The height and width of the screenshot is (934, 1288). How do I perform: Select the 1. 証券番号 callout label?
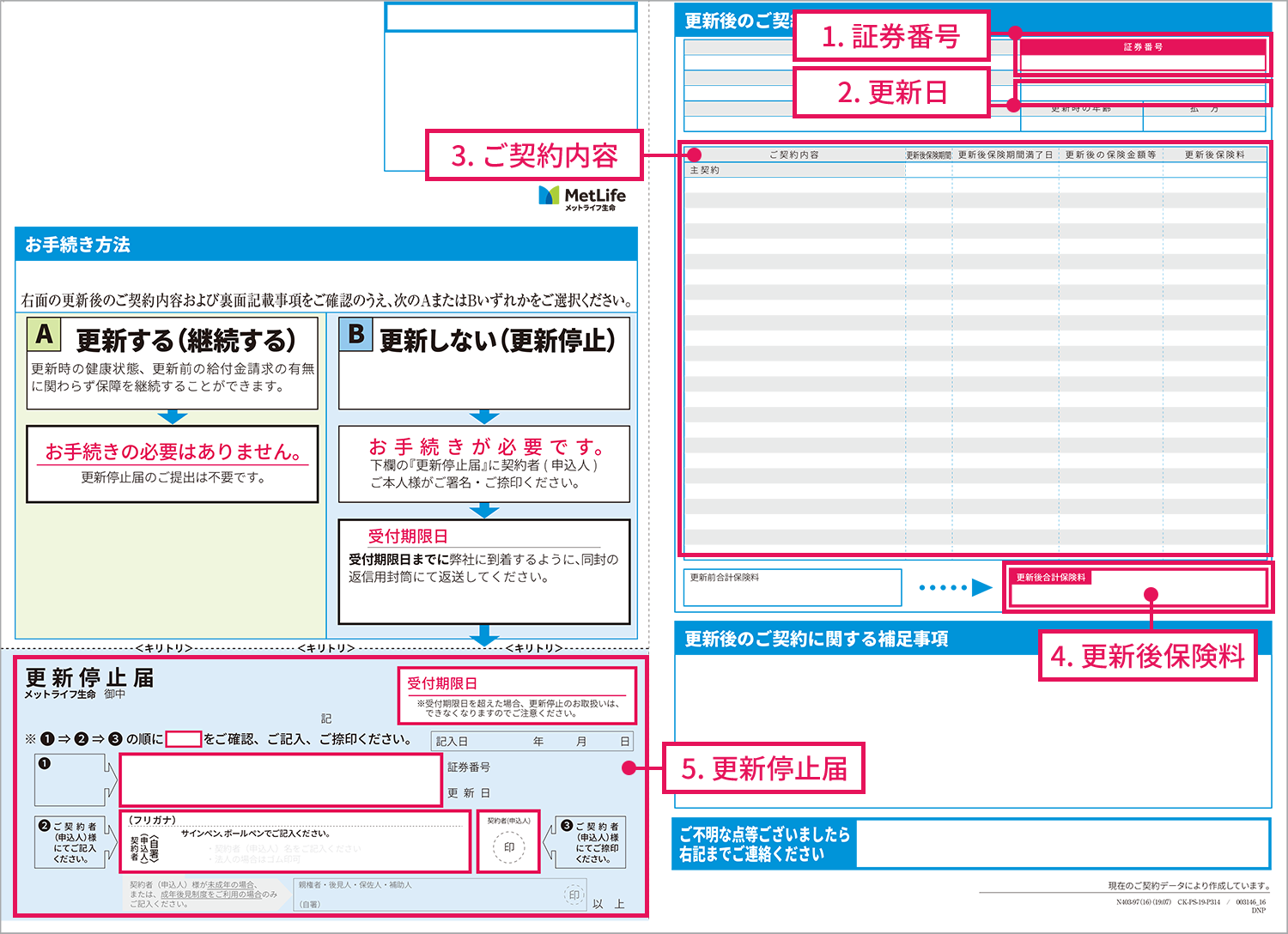[x=891, y=36]
